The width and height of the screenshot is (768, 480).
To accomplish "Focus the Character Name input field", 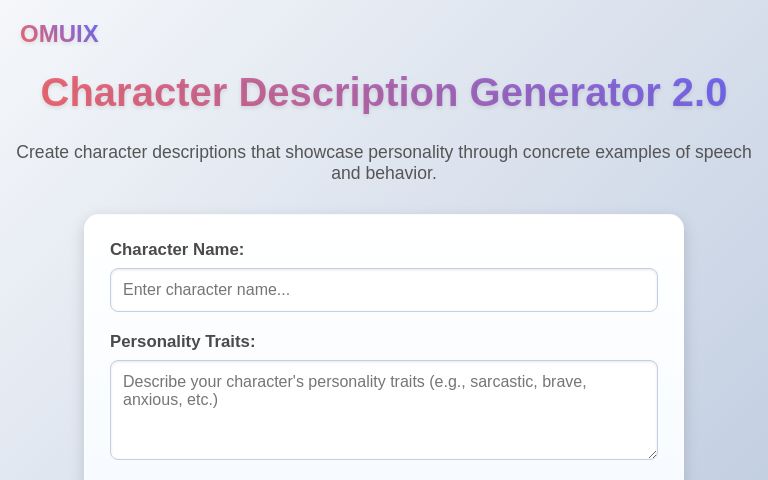I will (384, 290).
